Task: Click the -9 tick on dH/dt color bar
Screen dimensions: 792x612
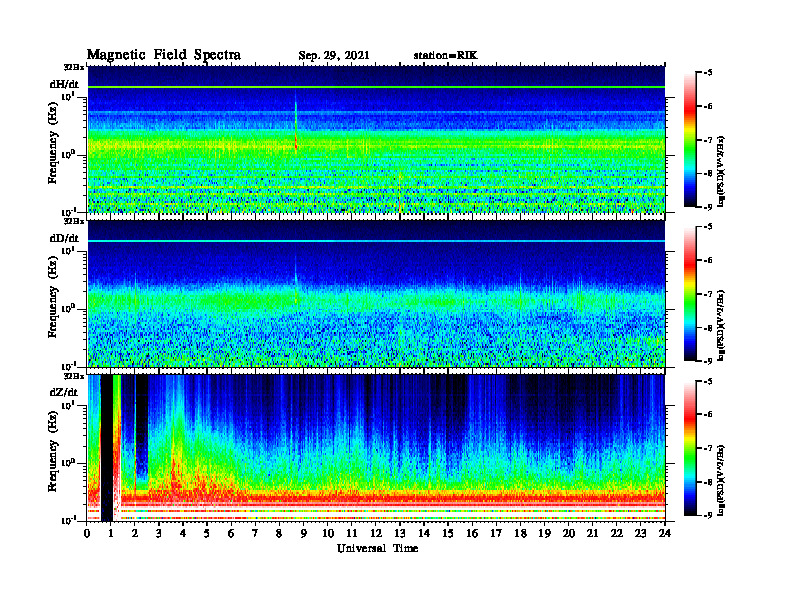Action: click(708, 207)
